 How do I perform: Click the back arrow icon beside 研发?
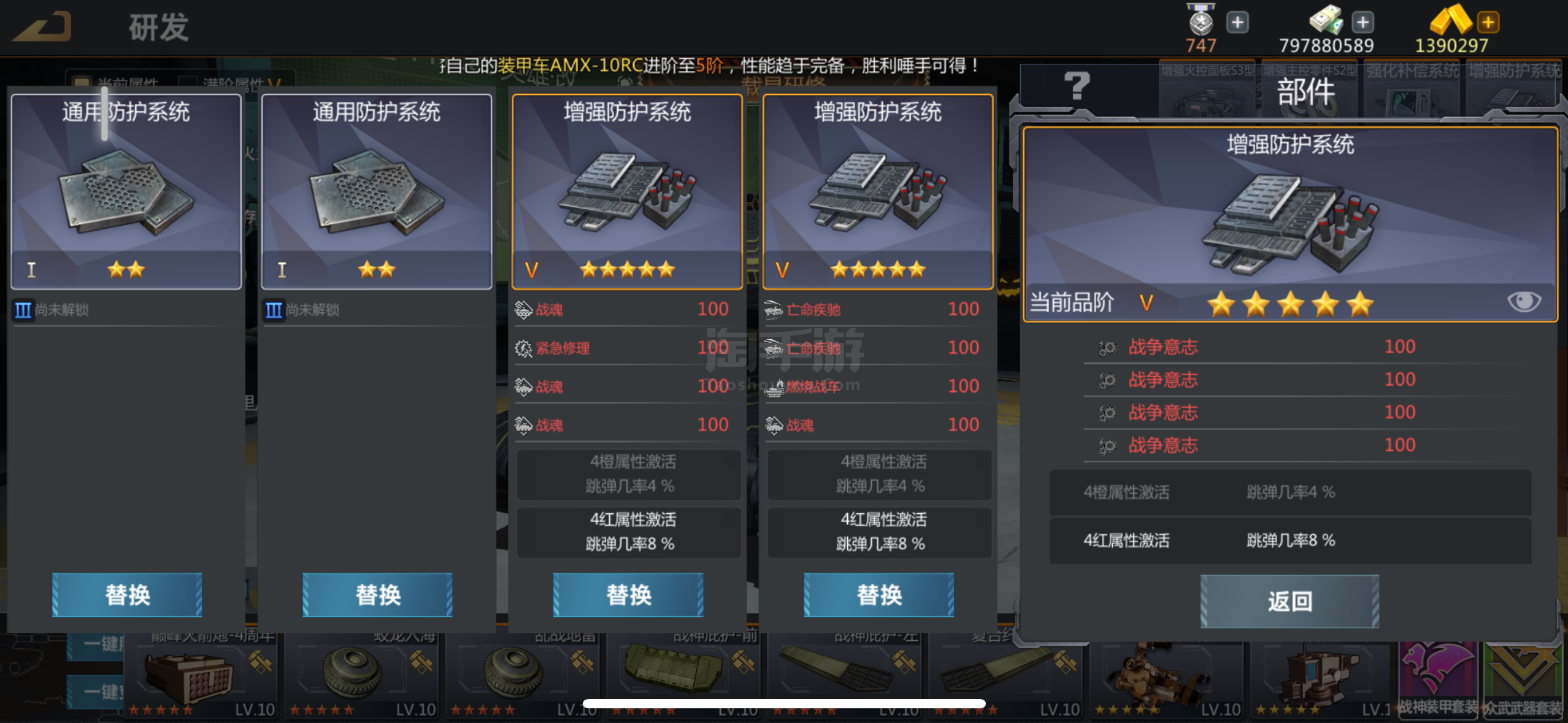43,27
